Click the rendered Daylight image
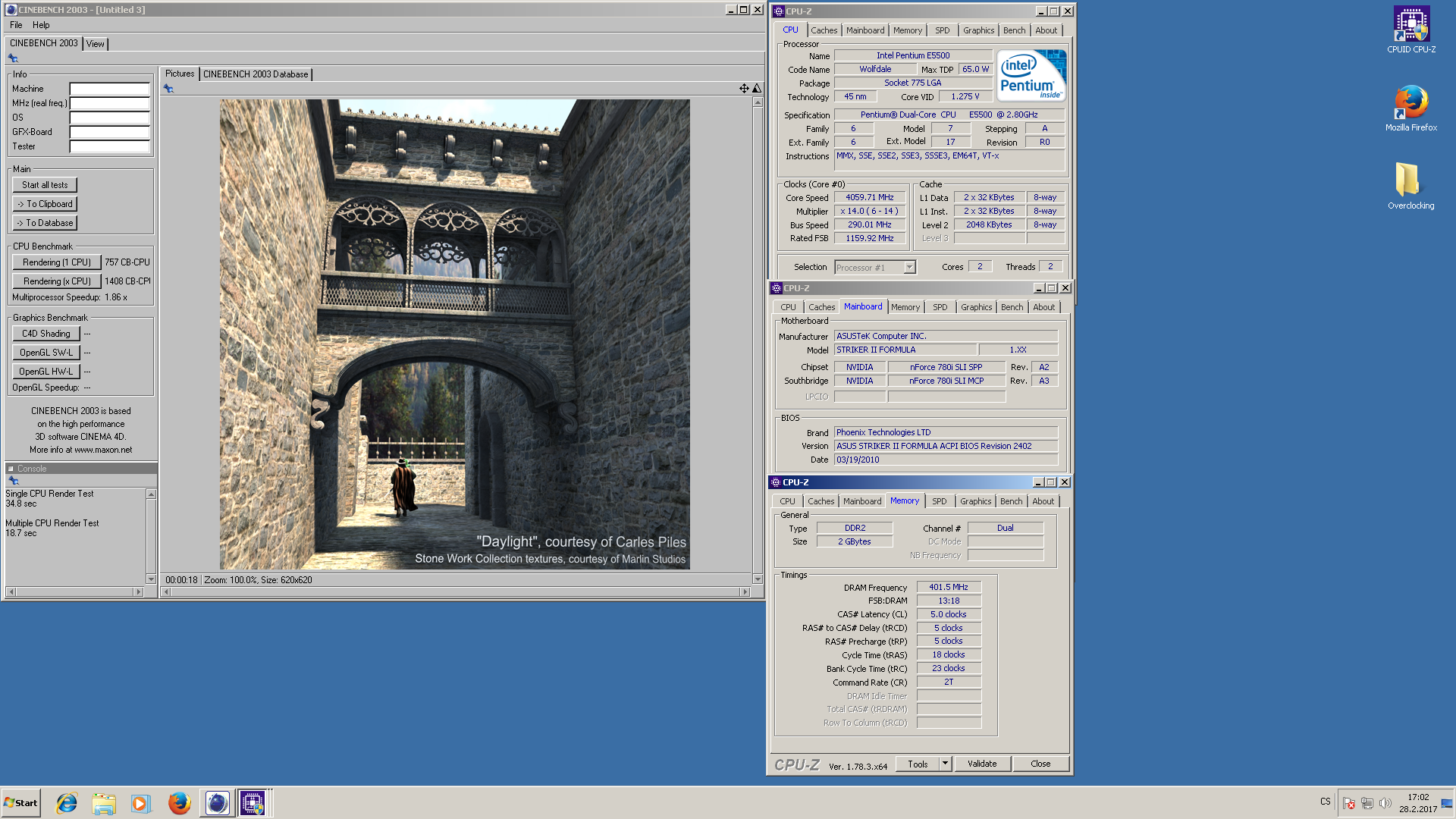 (455, 334)
